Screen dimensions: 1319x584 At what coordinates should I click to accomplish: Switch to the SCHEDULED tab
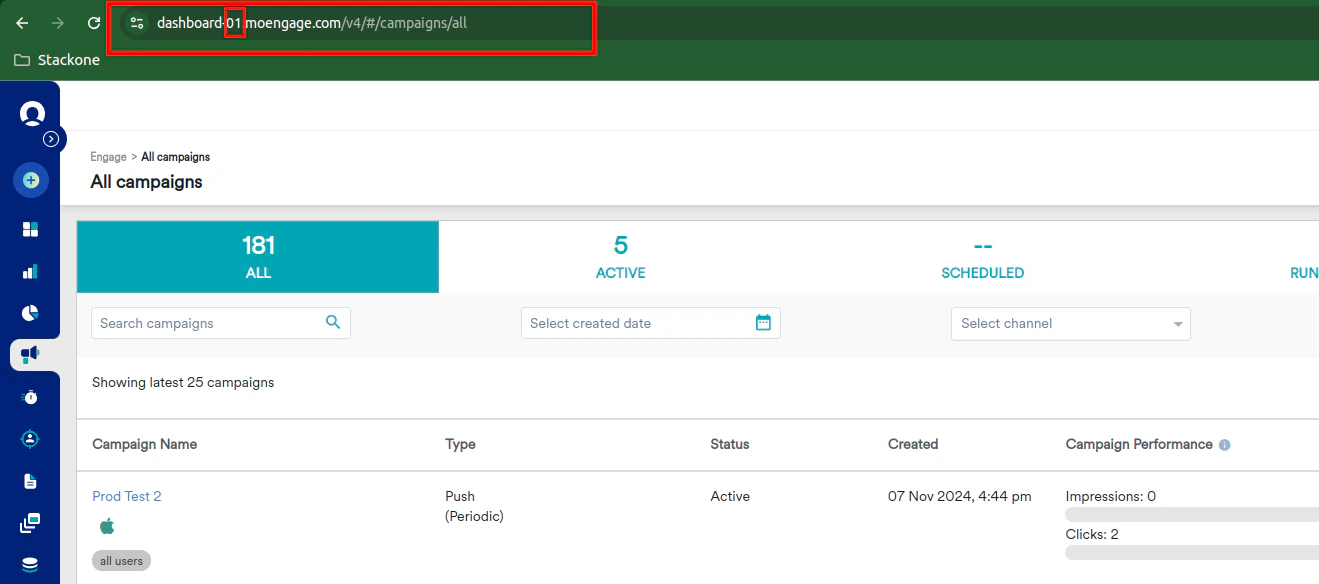coord(982,257)
